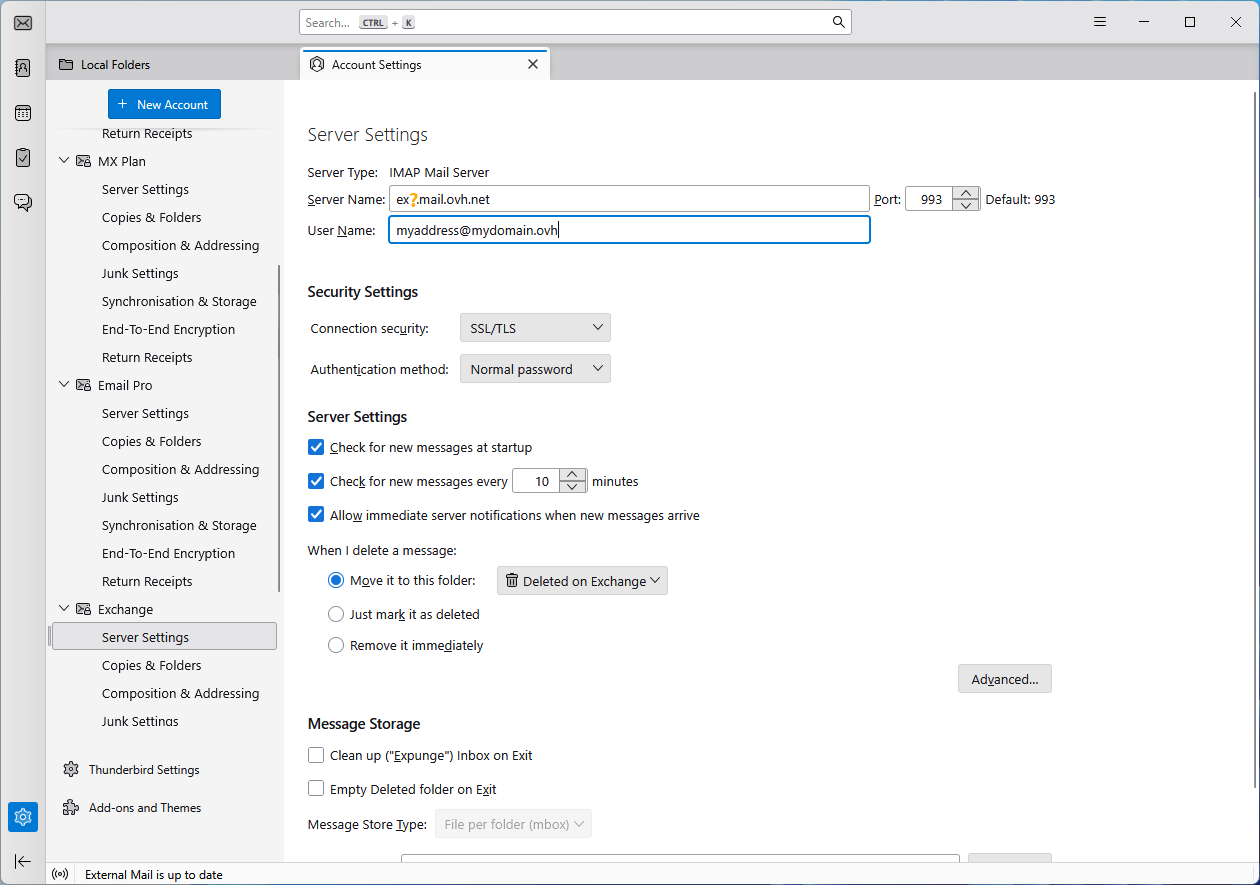Open the Connection security dropdown

point(535,328)
